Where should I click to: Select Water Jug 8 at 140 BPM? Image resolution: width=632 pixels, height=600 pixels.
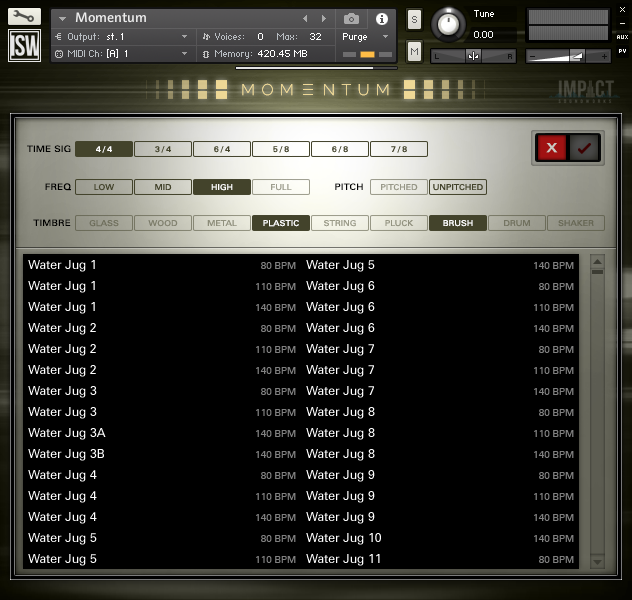(x=440, y=454)
